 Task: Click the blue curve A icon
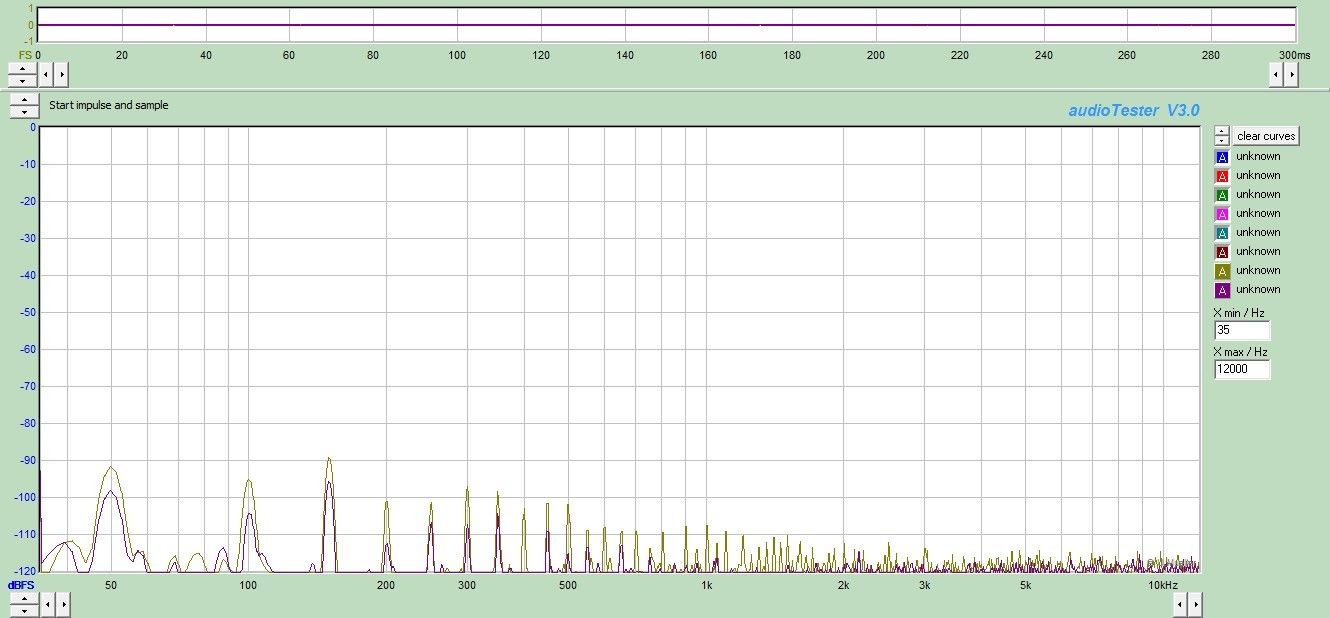(x=1222, y=157)
